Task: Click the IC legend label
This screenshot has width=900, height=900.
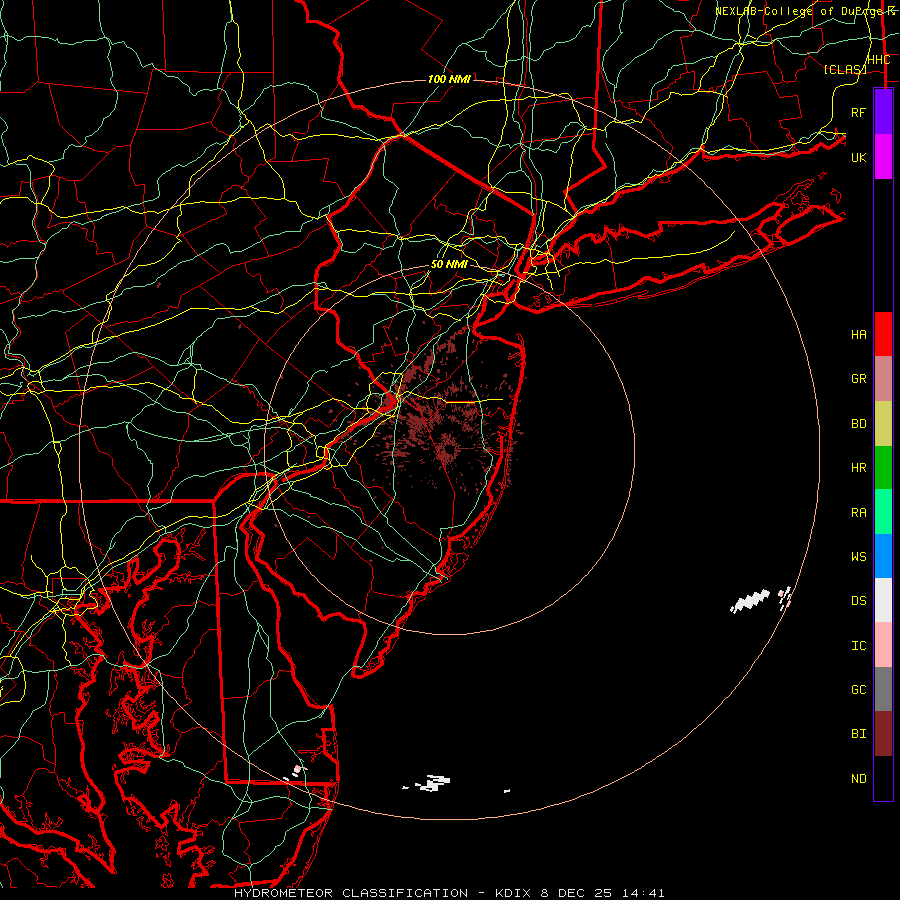Action: tap(858, 646)
